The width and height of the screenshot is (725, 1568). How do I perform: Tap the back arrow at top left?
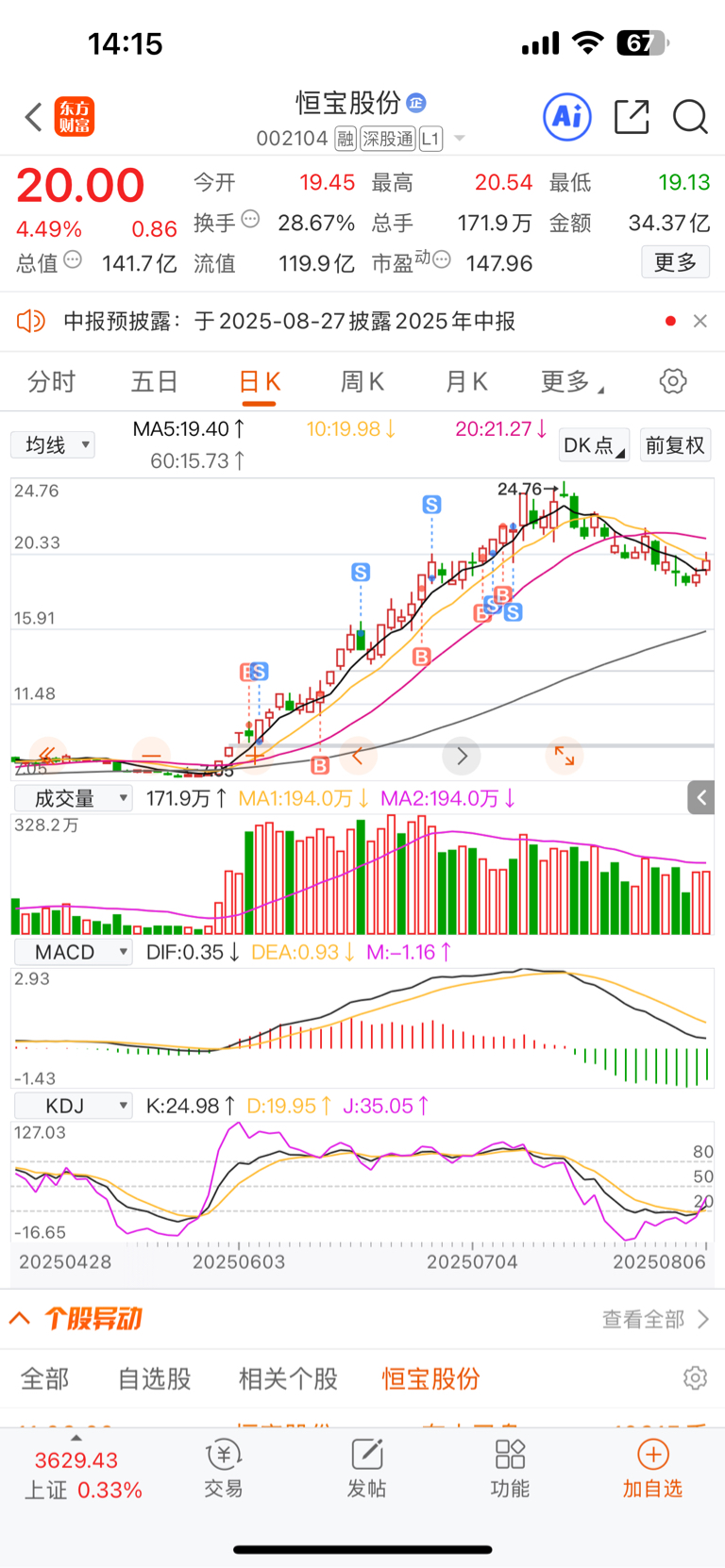coord(33,117)
